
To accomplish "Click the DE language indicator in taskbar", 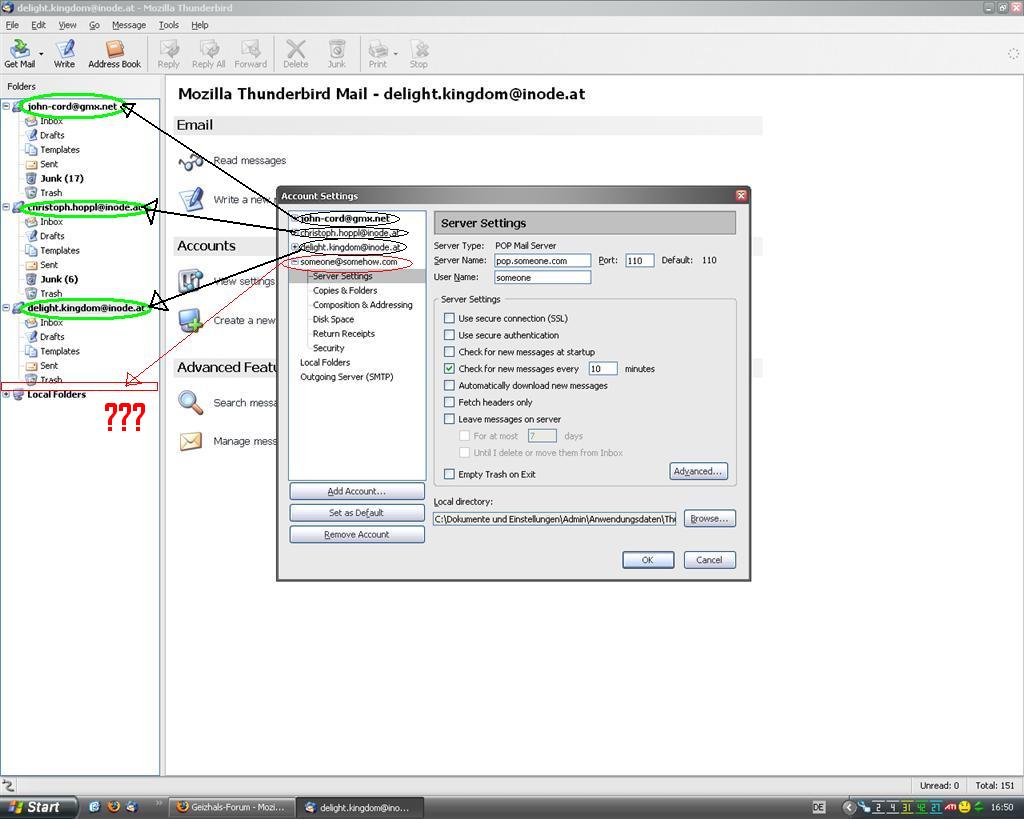I will [x=819, y=807].
